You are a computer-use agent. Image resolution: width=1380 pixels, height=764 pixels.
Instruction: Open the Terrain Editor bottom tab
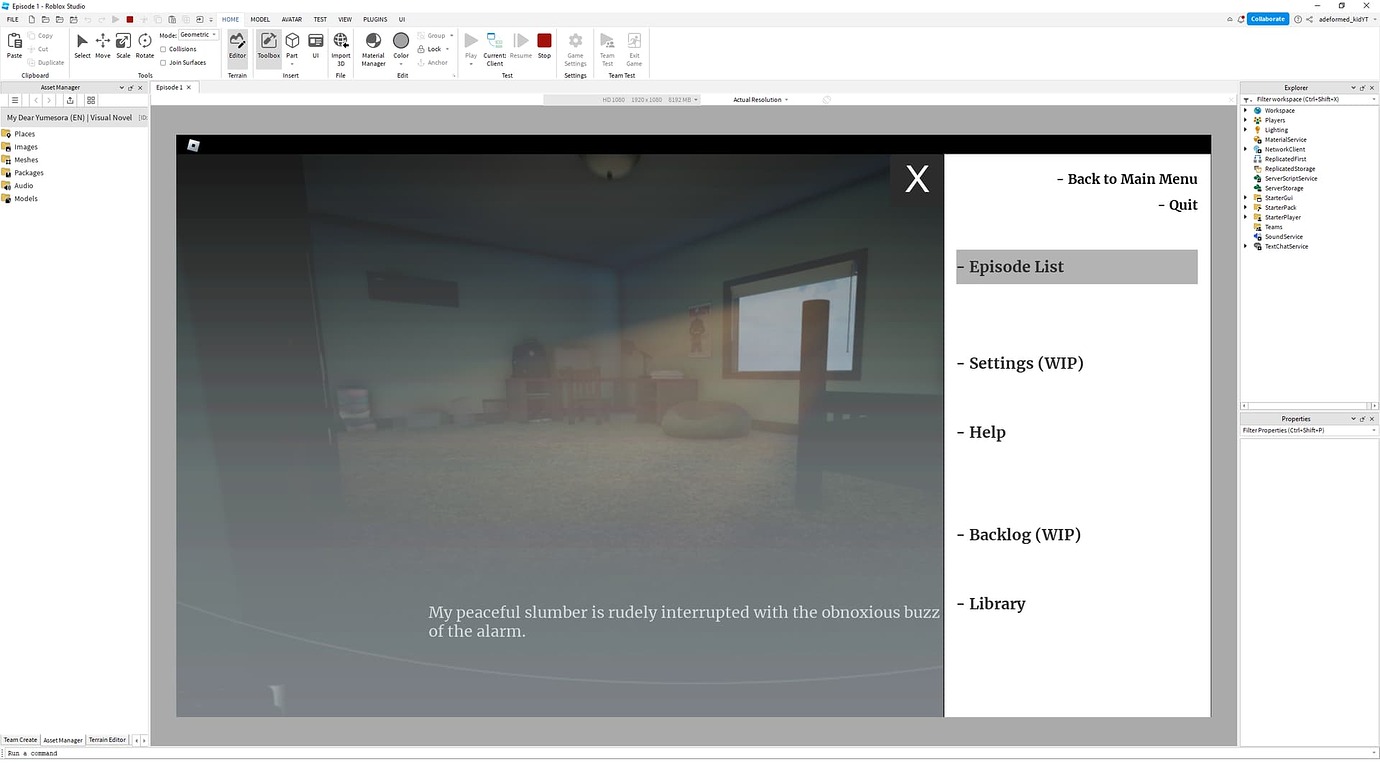[x=107, y=740]
